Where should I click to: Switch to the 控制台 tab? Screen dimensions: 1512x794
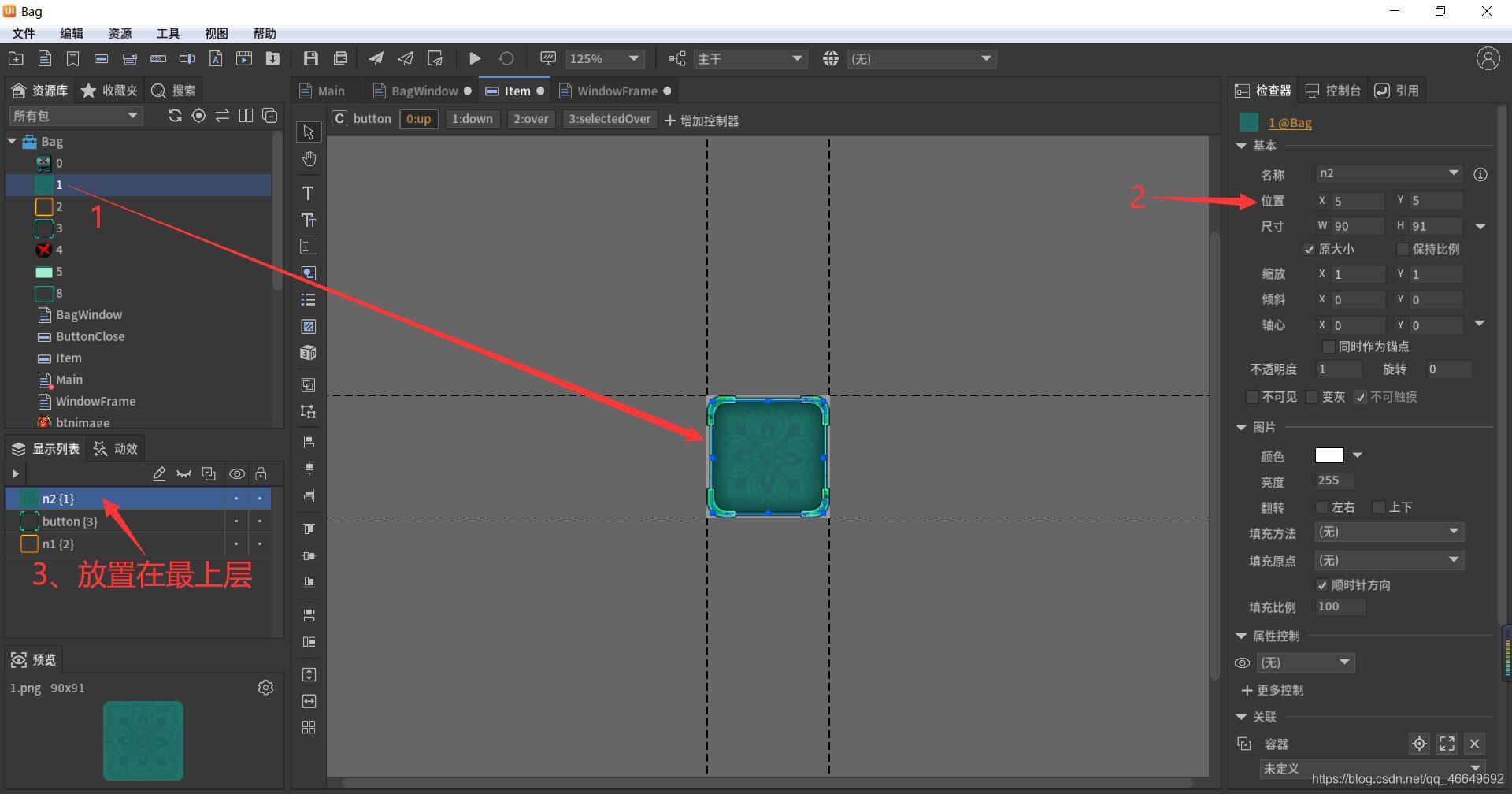tap(1333, 91)
